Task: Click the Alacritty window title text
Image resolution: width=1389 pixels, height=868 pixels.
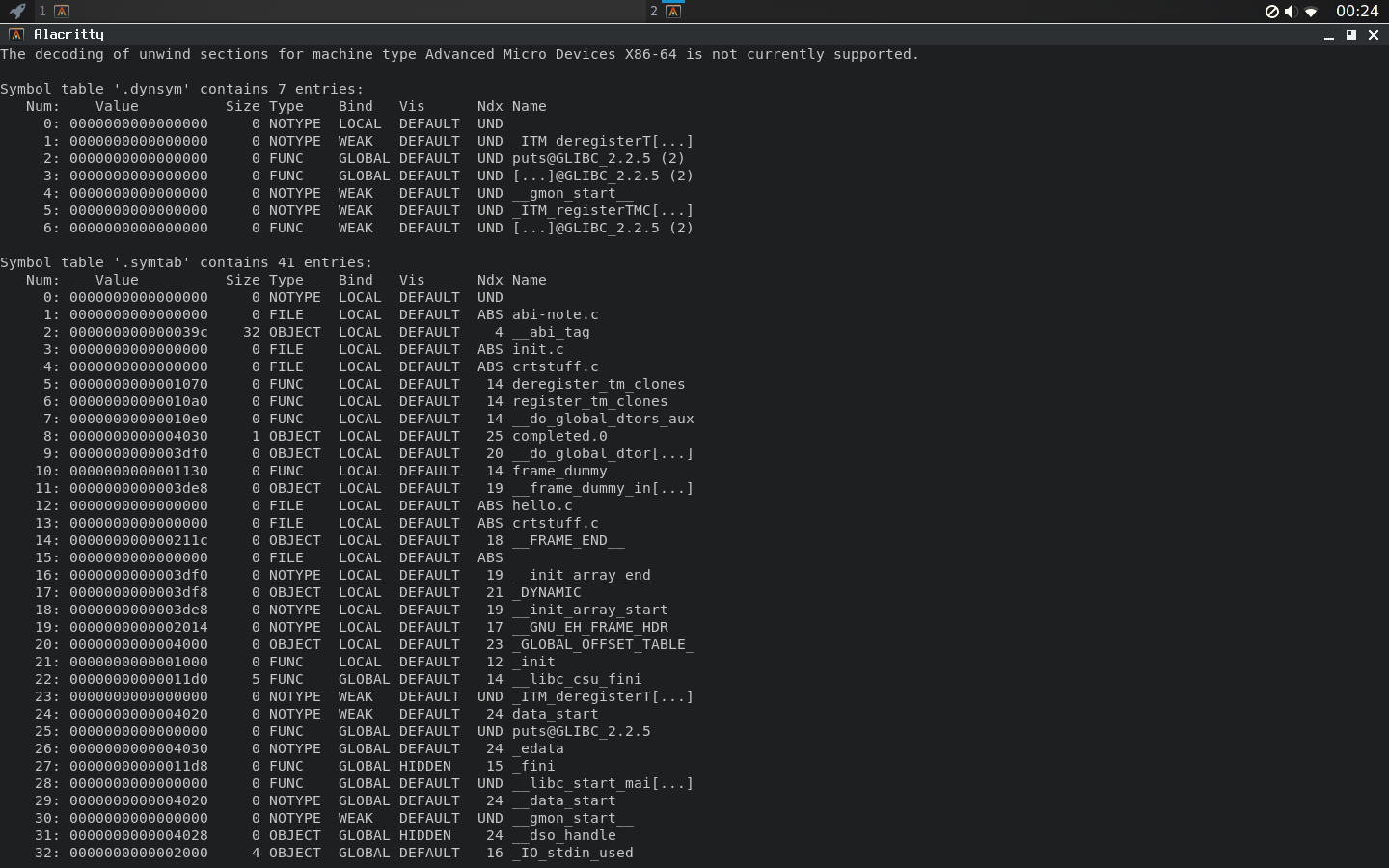Action: point(68,34)
